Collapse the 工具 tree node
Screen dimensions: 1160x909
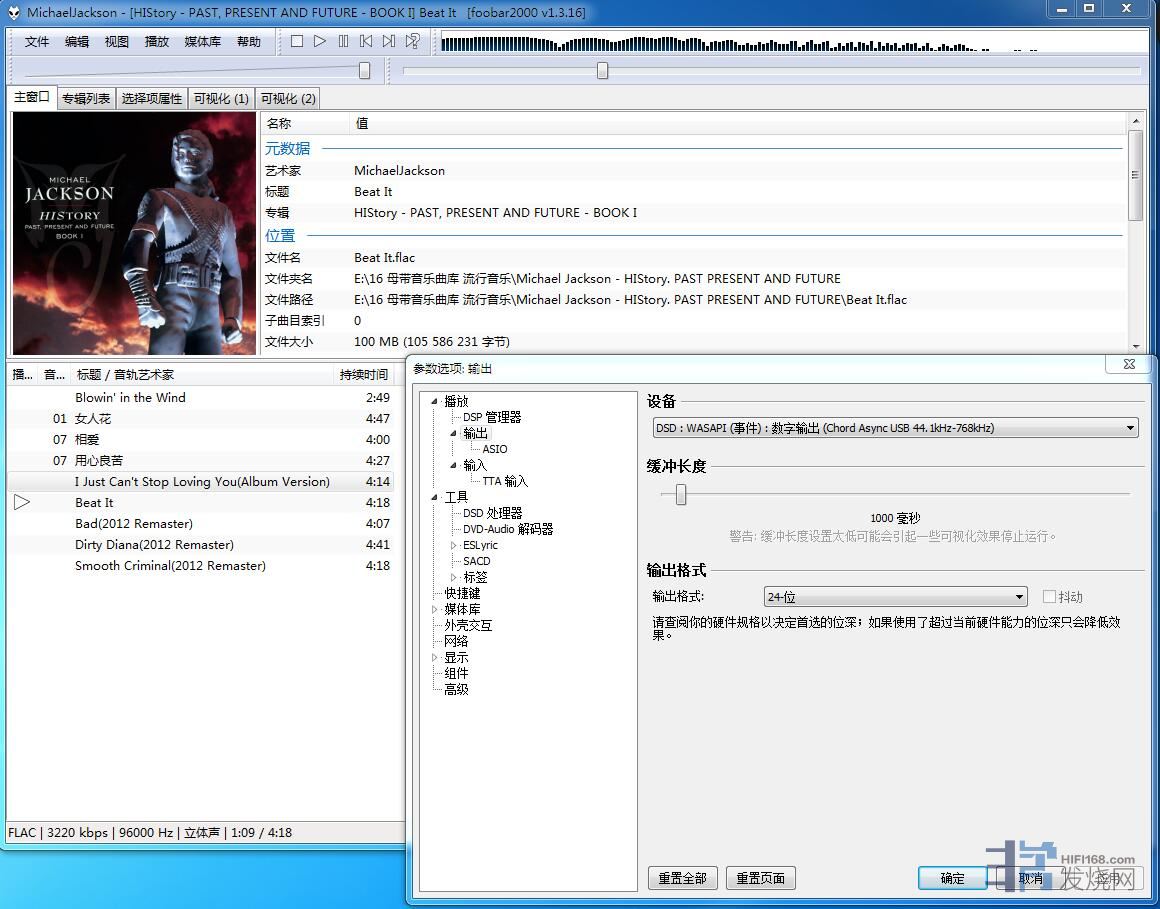coord(435,497)
